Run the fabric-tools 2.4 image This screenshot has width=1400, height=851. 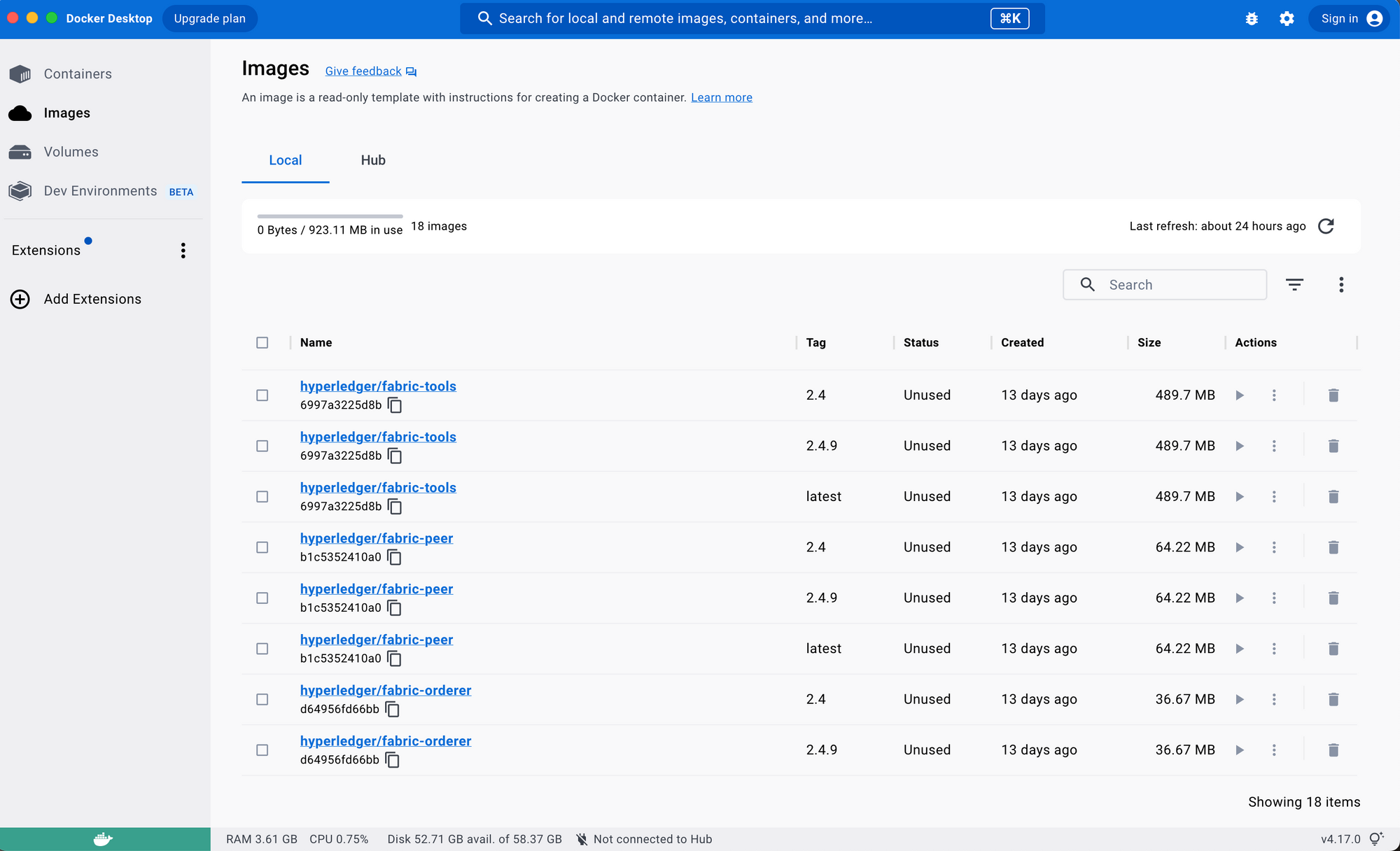coord(1240,395)
